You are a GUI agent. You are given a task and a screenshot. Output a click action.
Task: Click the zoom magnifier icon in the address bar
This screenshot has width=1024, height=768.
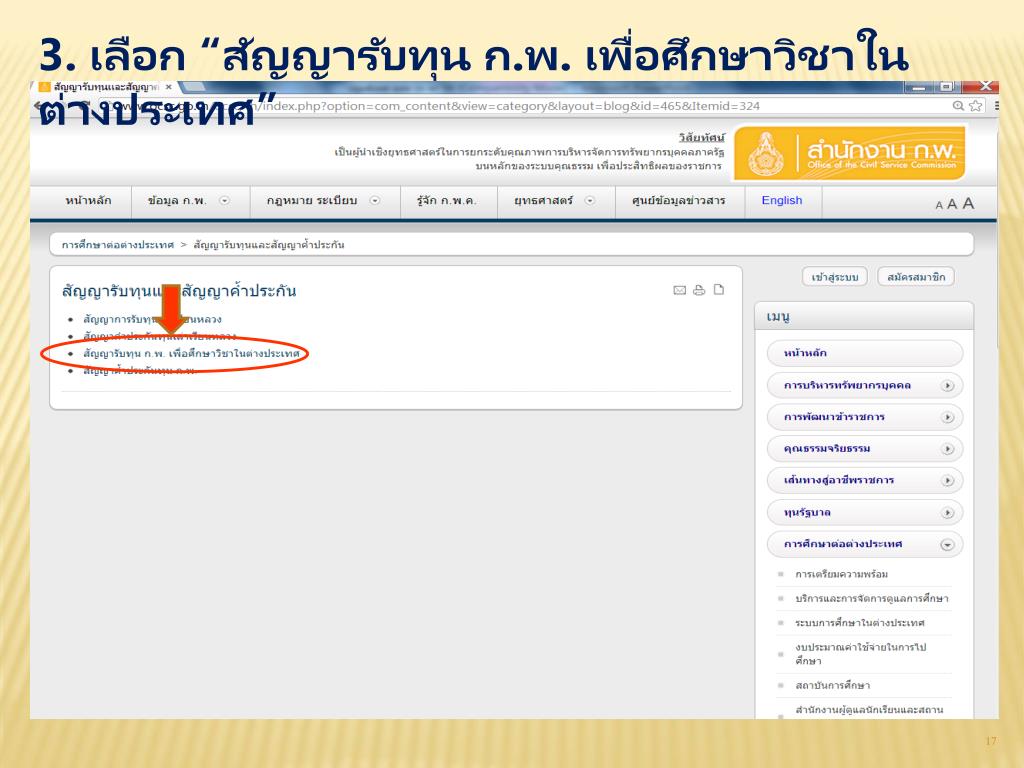(x=958, y=106)
